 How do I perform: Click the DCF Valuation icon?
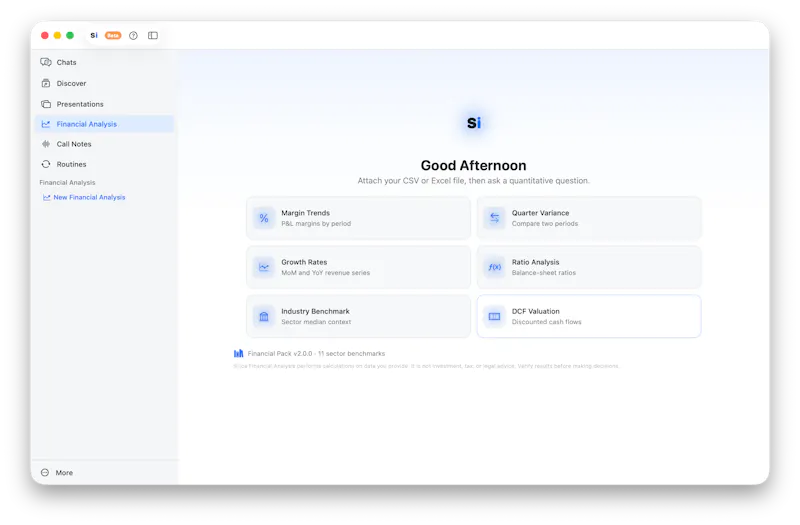point(494,316)
